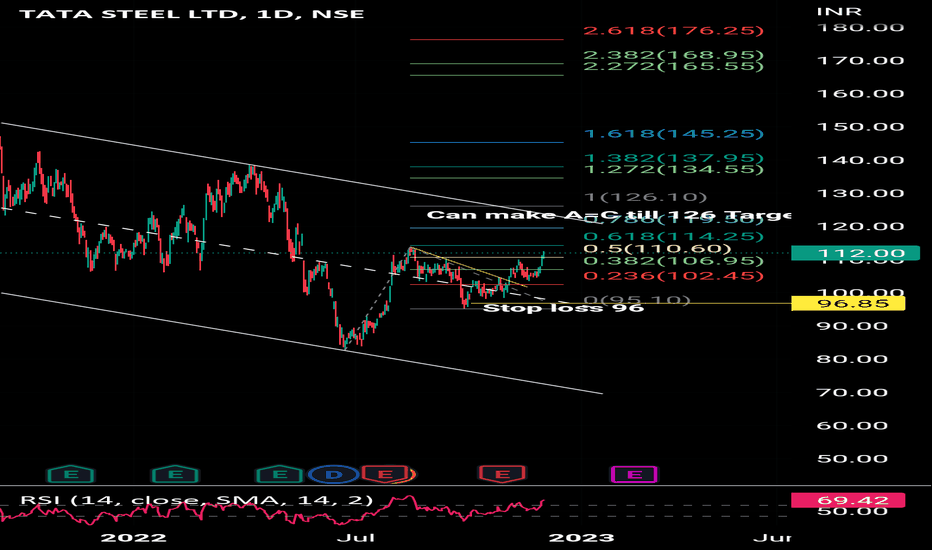Click the blue D dividend marker
Screen dimensions: 932x550
point(333,474)
